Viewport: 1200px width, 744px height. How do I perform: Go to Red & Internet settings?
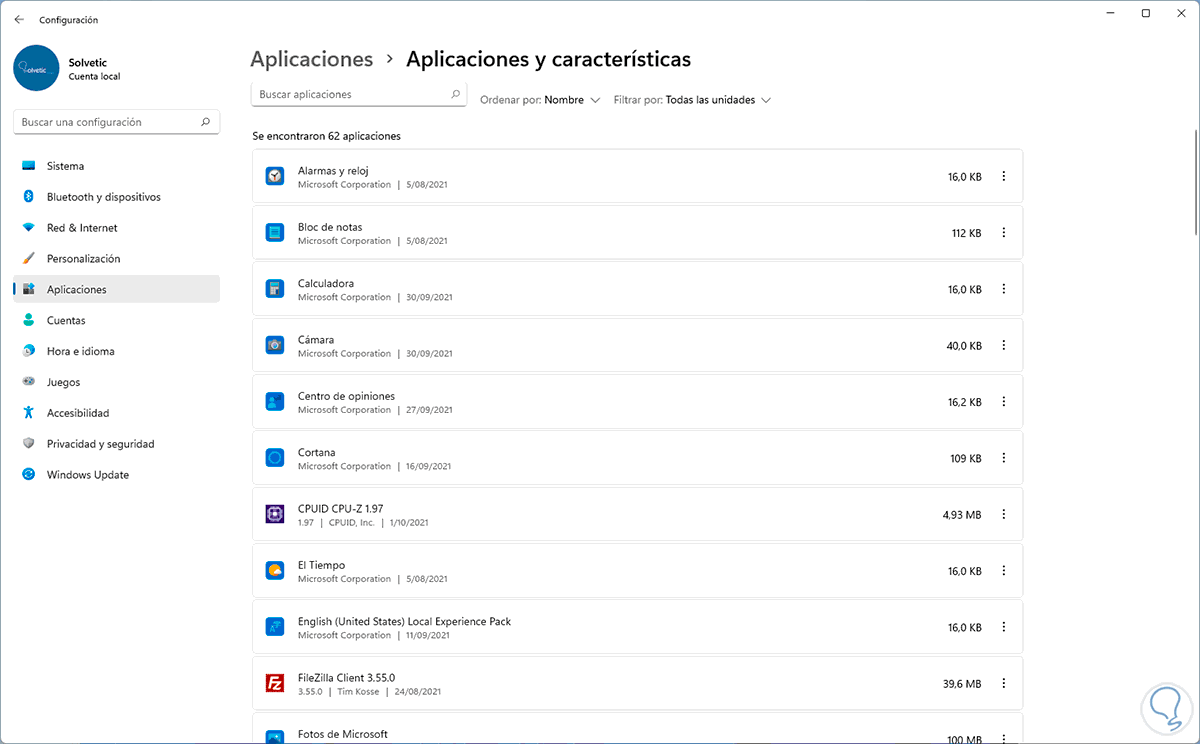point(116,228)
